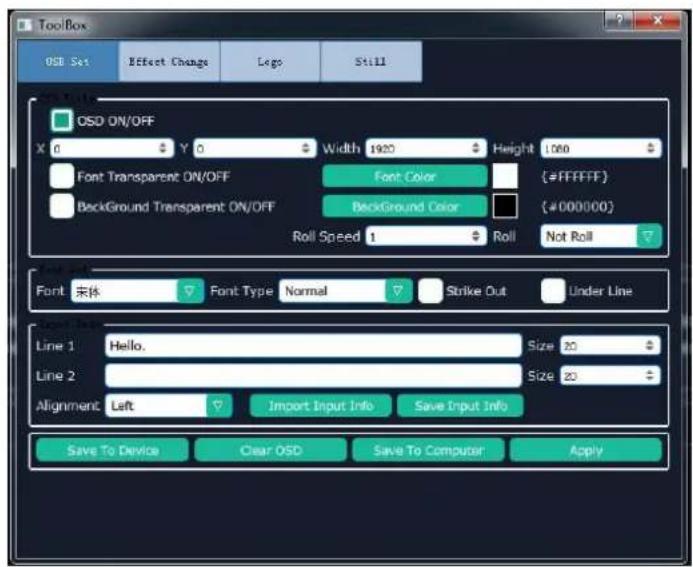Select the white font color swatch

coord(505,176)
